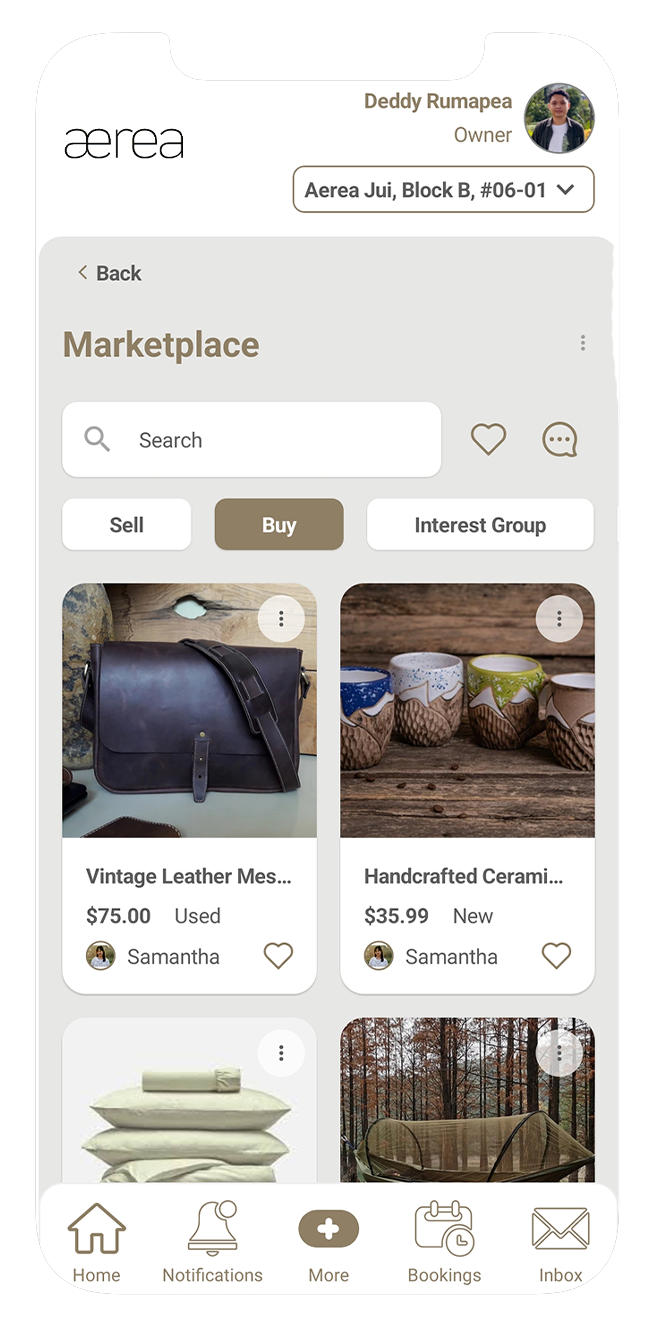Favorite the Vintage Leather Messenger bag
The width and height of the screenshot is (656, 1326).
pos(278,956)
